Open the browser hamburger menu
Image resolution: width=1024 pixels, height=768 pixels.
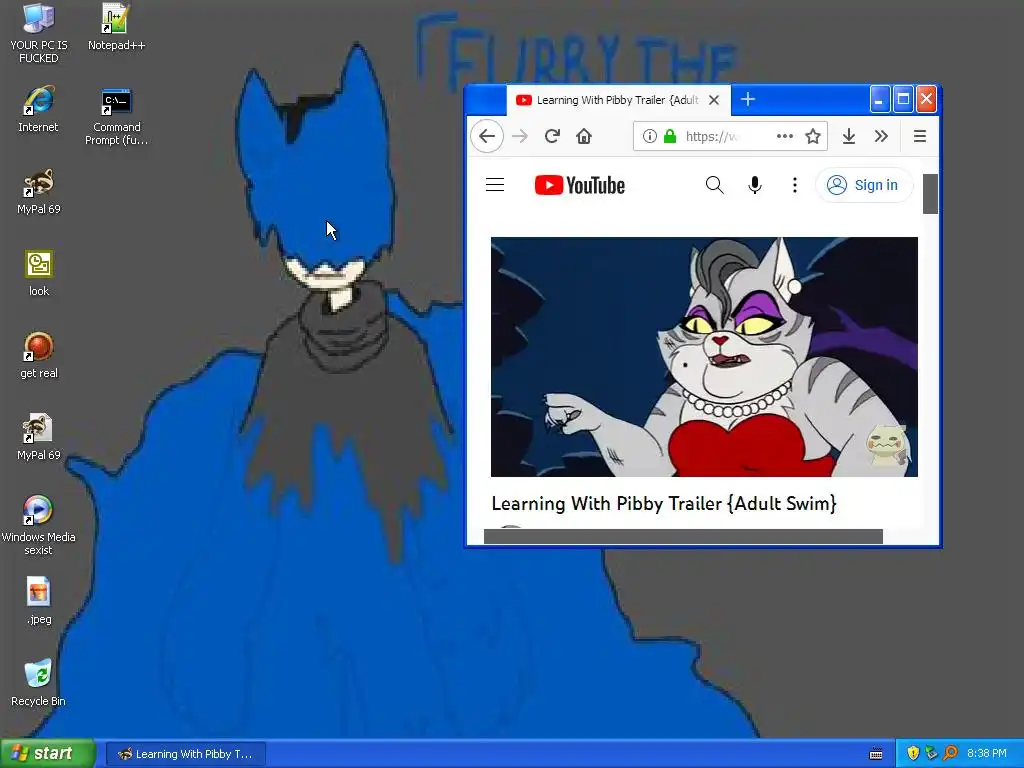click(920, 136)
